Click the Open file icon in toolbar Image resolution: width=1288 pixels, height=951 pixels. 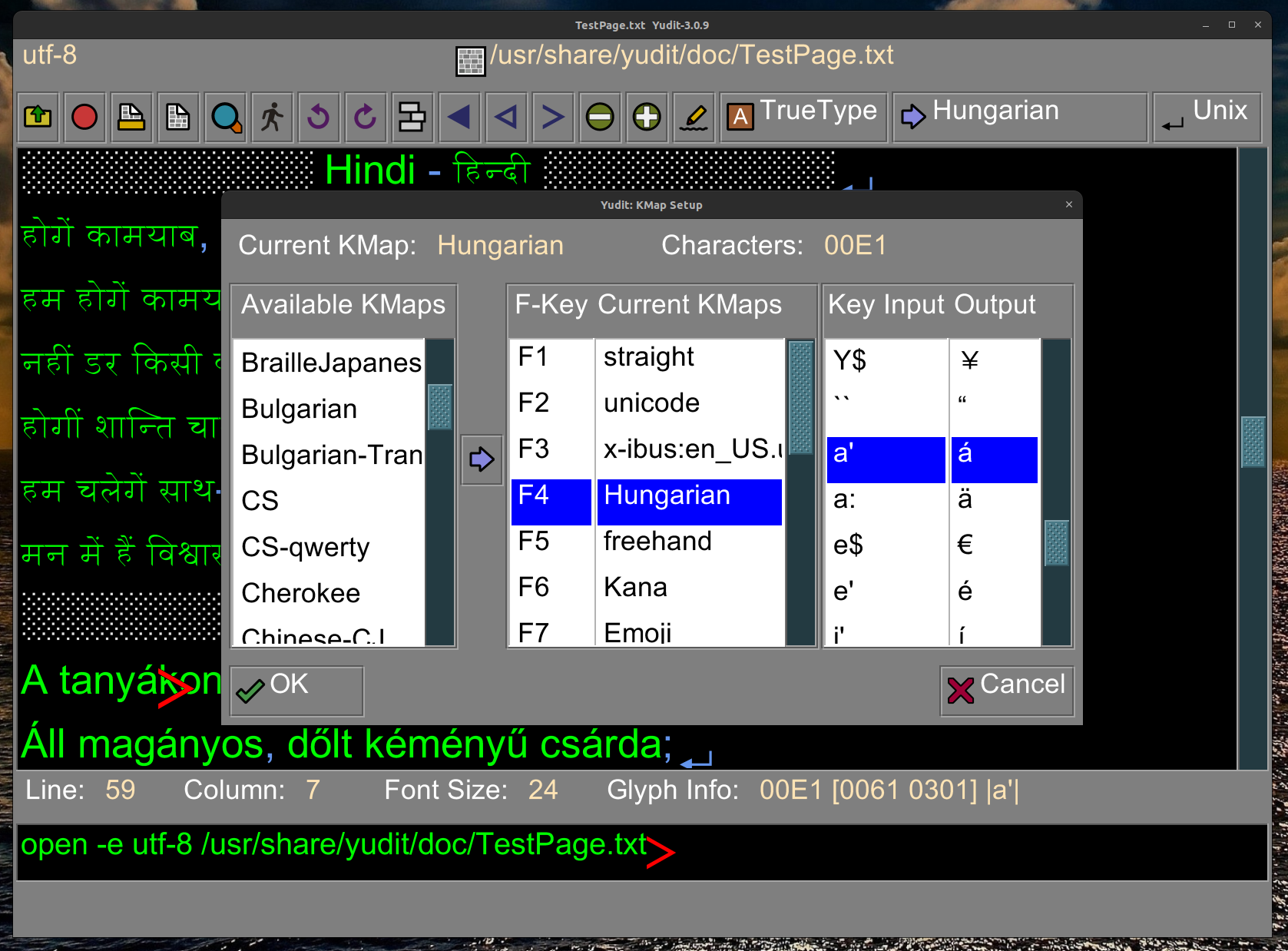pos(38,118)
